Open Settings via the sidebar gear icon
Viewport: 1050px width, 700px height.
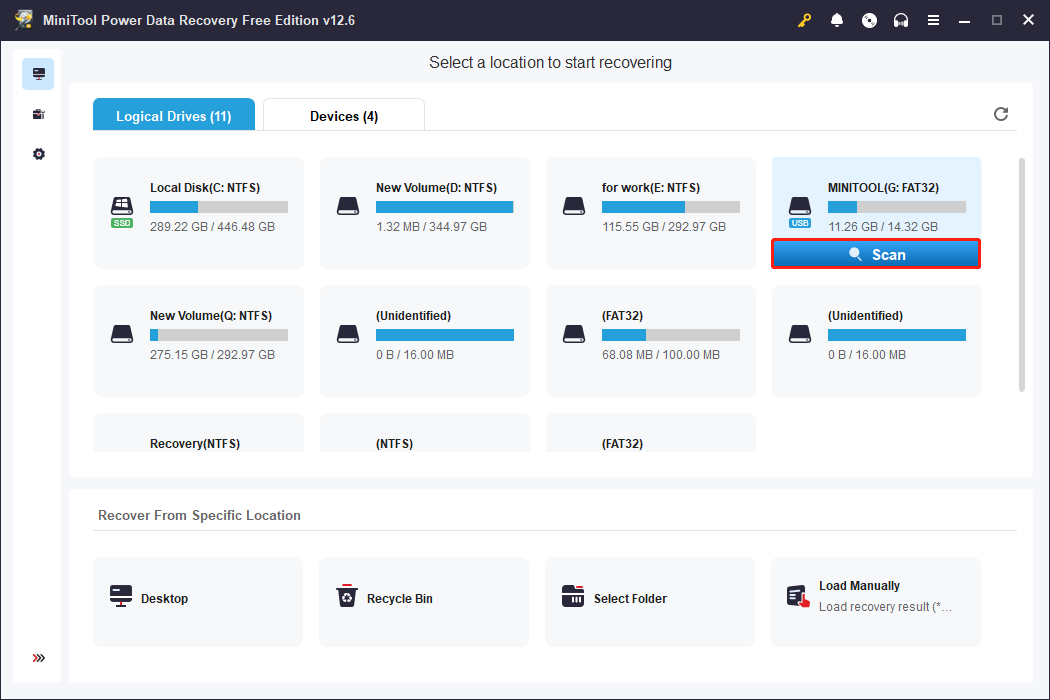click(38, 154)
